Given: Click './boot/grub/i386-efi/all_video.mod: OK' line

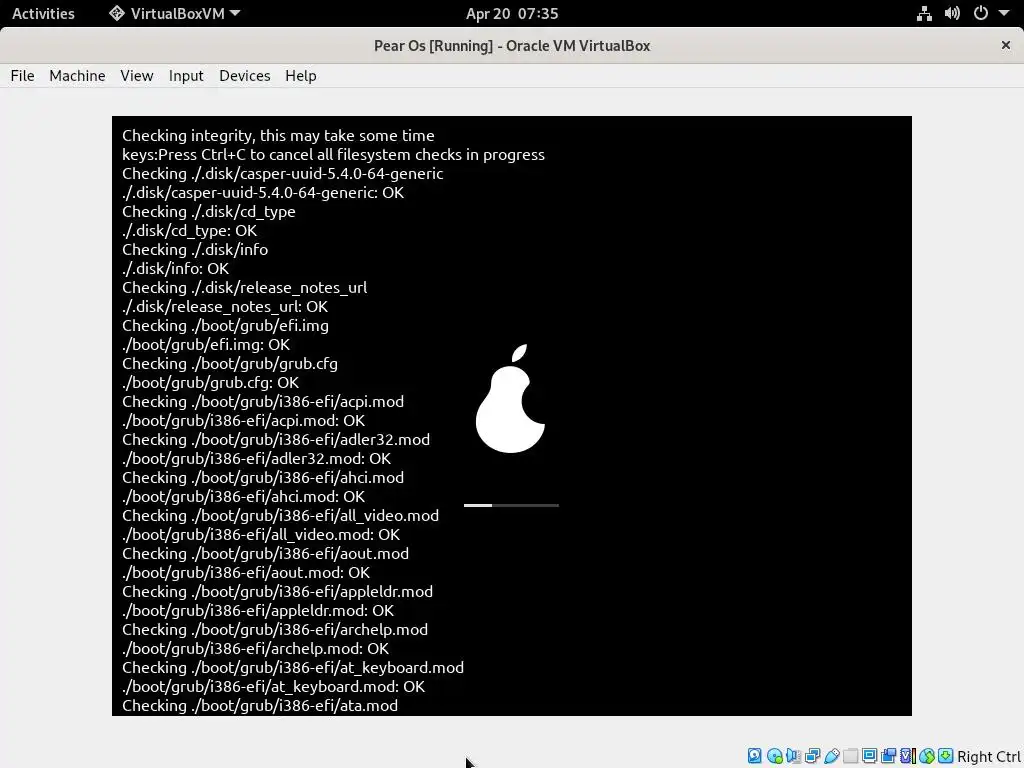Looking at the screenshot, I should 261,534.
